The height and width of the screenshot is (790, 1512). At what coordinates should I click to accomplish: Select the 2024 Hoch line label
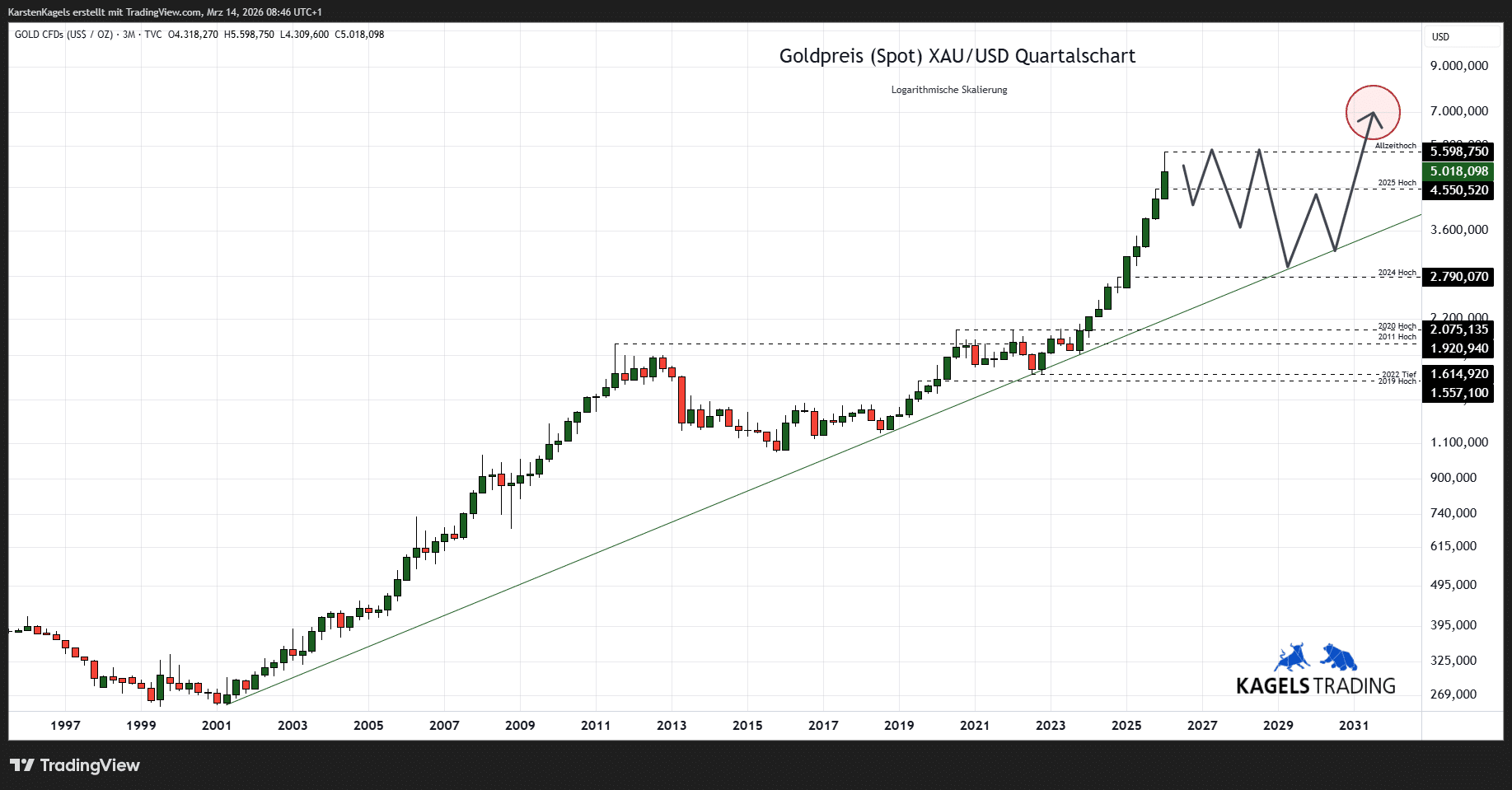coord(1397,273)
